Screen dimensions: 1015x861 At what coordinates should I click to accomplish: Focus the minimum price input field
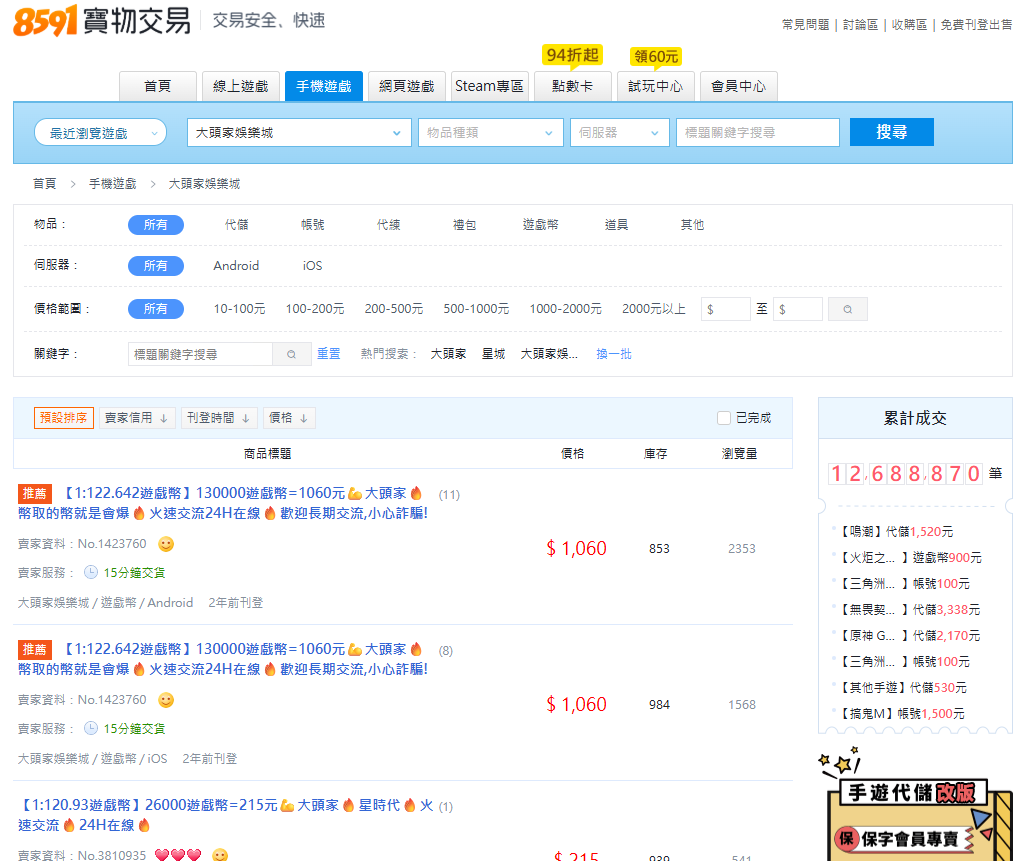pos(726,309)
